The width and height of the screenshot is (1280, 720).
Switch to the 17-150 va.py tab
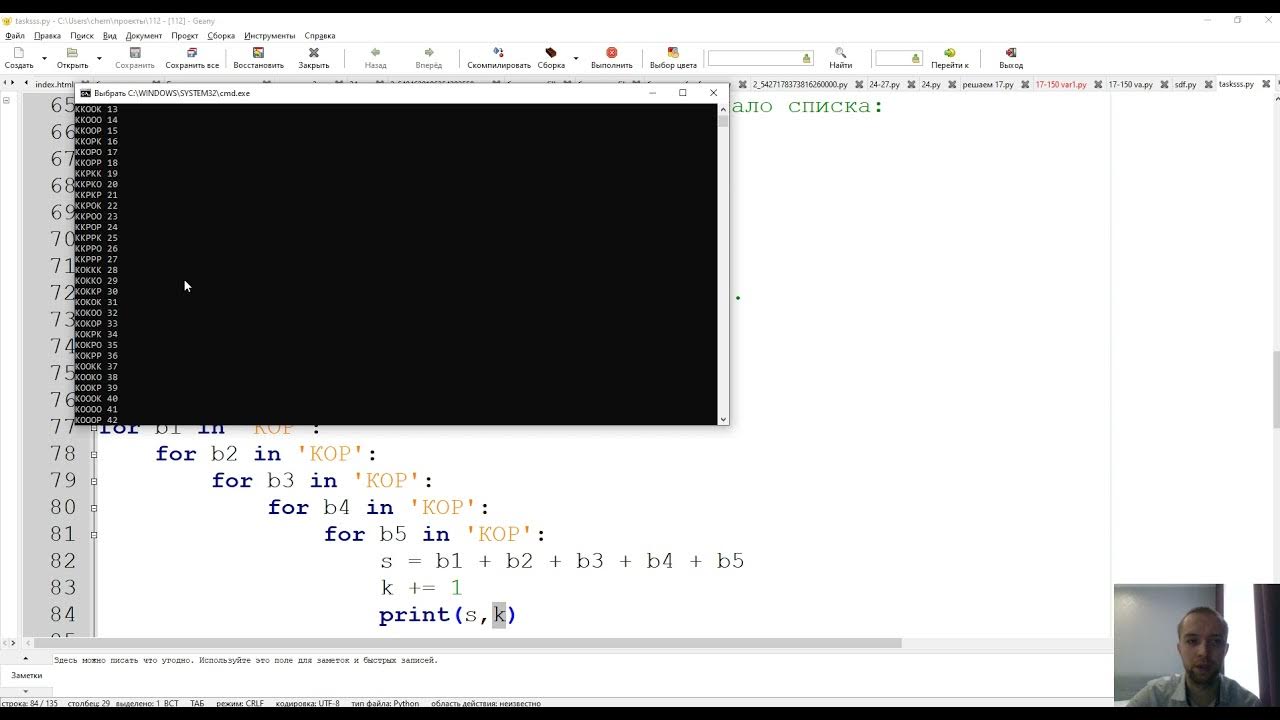(x=1131, y=85)
